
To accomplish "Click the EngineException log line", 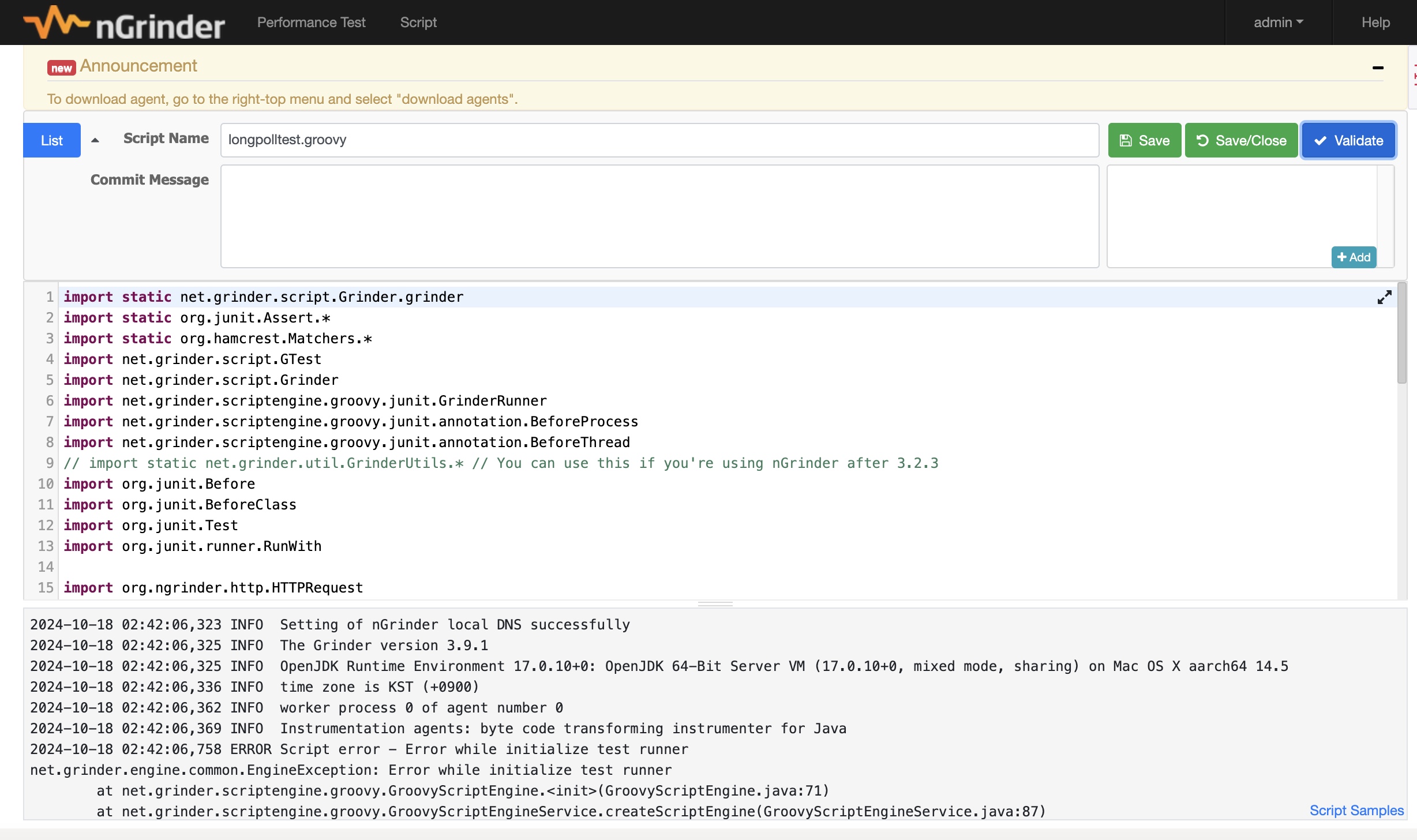I will click(x=351, y=770).
